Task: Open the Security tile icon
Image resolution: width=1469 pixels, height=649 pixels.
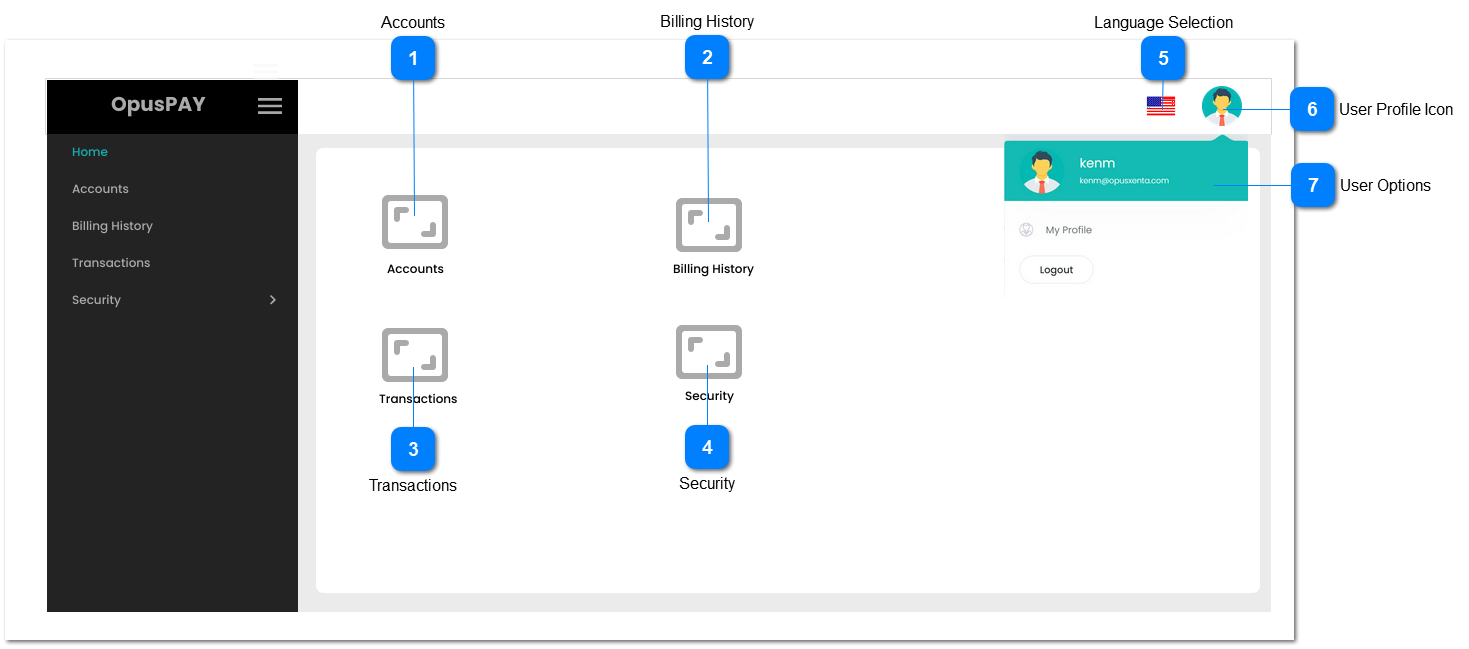Action: pos(708,352)
